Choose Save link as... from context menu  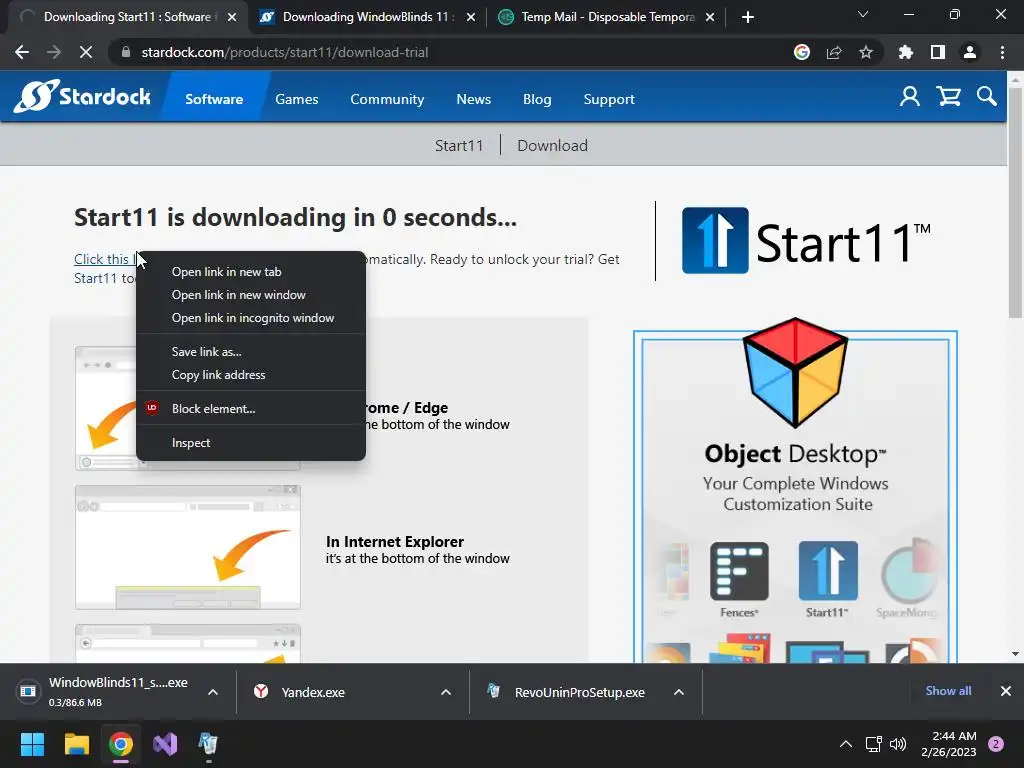click(251, 352)
